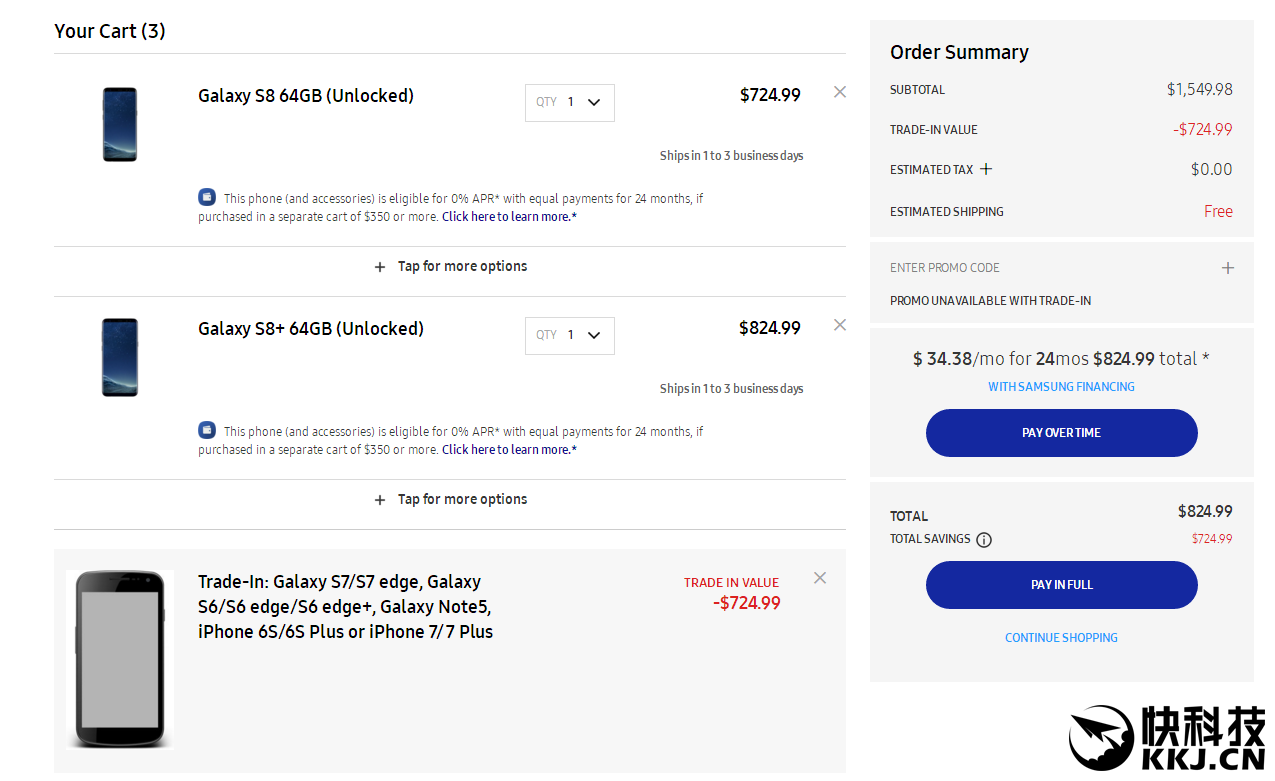Open quantity dropdown for Galaxy S8+
1275x781 pixels.
tap(570, 335)
